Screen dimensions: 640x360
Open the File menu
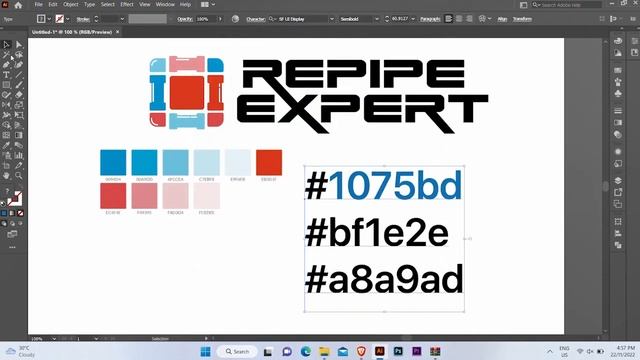(38, 4)
